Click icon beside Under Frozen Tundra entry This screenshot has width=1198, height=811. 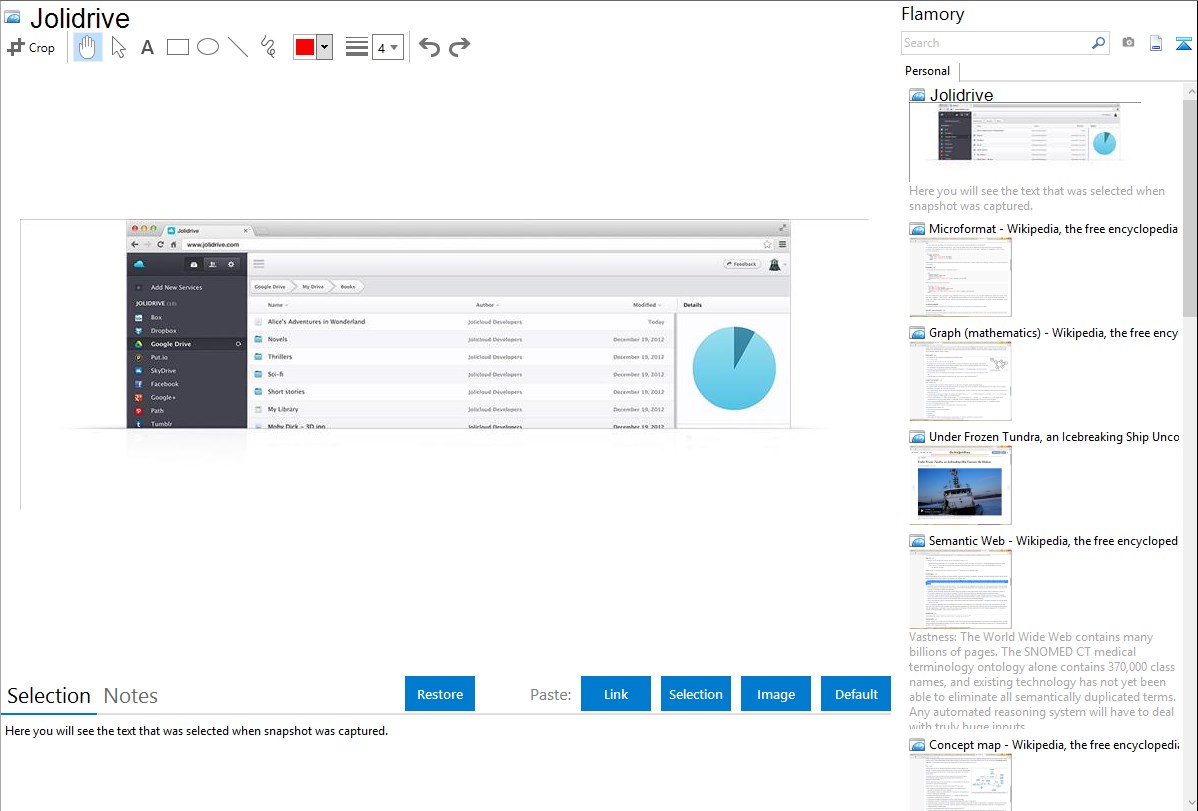(917, 436)
